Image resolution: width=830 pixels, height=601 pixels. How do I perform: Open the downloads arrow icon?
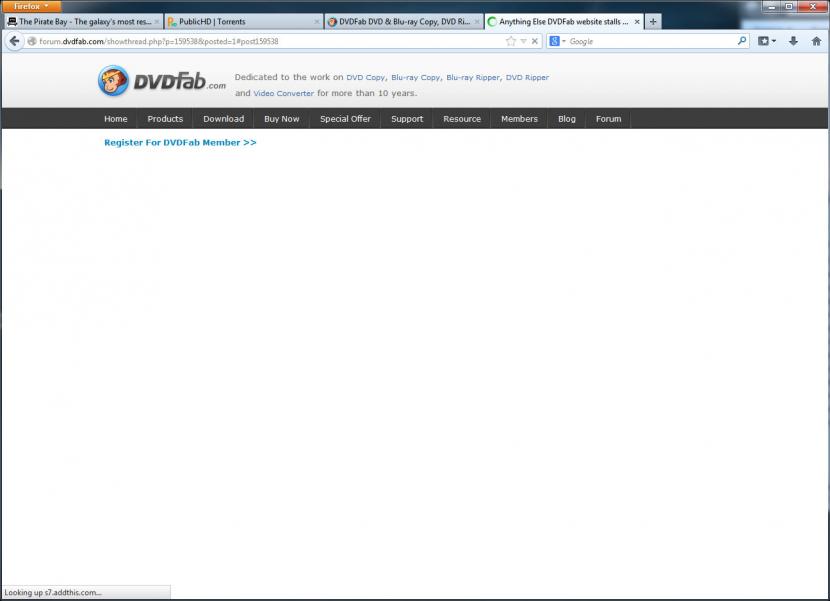793,41
